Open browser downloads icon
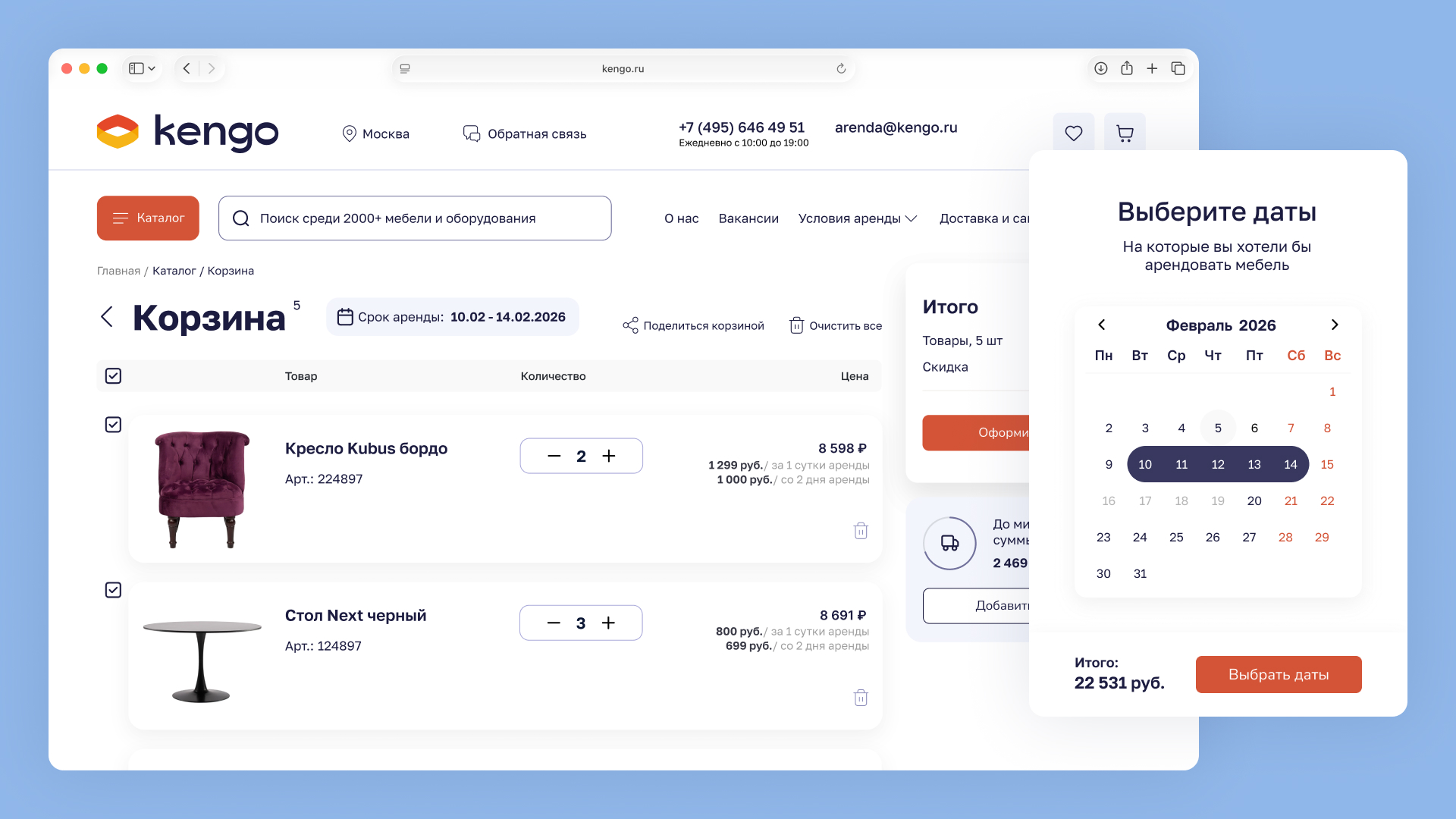This screenshot has height=819, width=1456. (x=1101, y=68)
